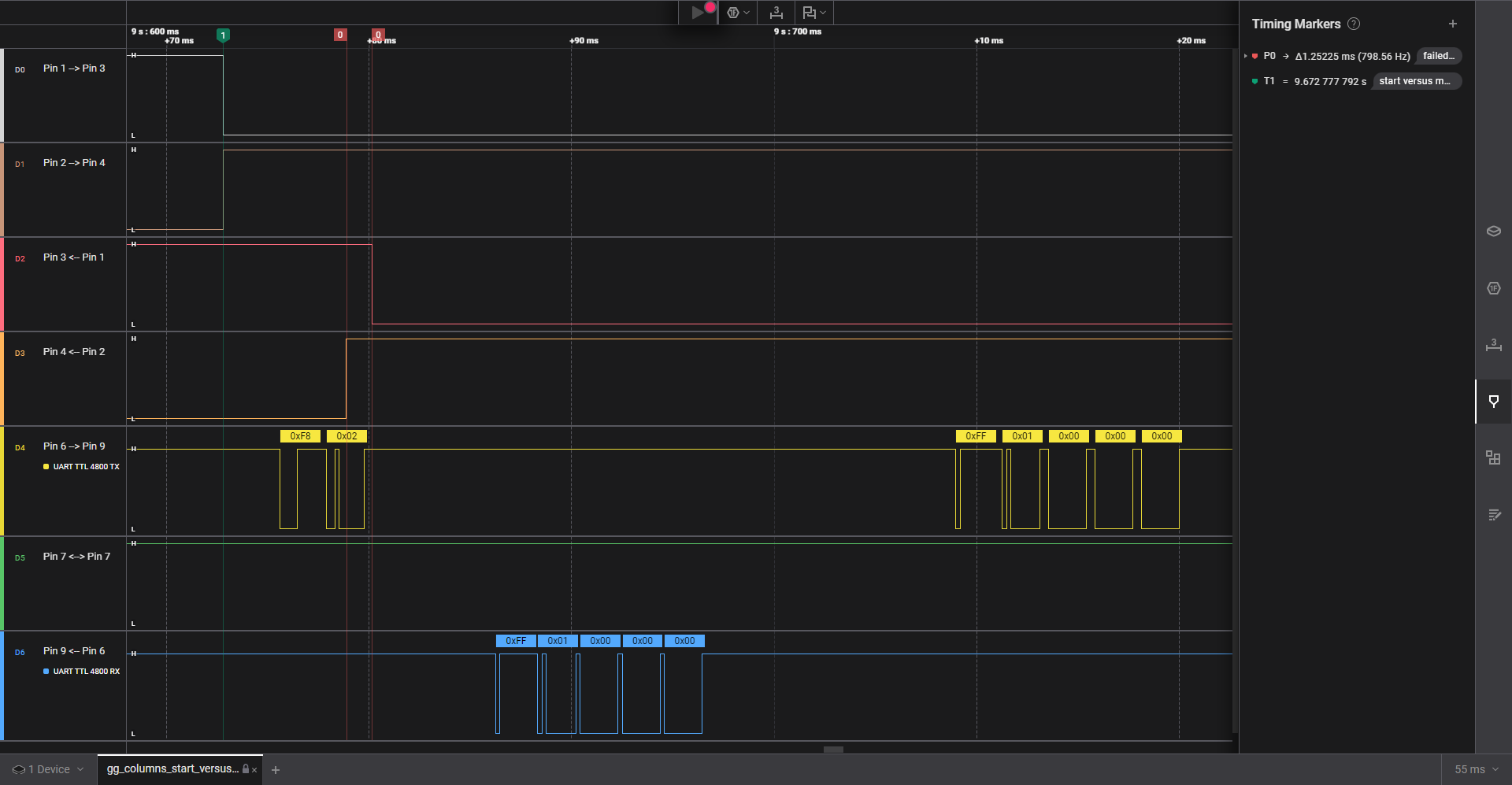This screenshot has height=785, width=1512.
Task: Open the 1 Device dropdown
Action: [48, 769]
